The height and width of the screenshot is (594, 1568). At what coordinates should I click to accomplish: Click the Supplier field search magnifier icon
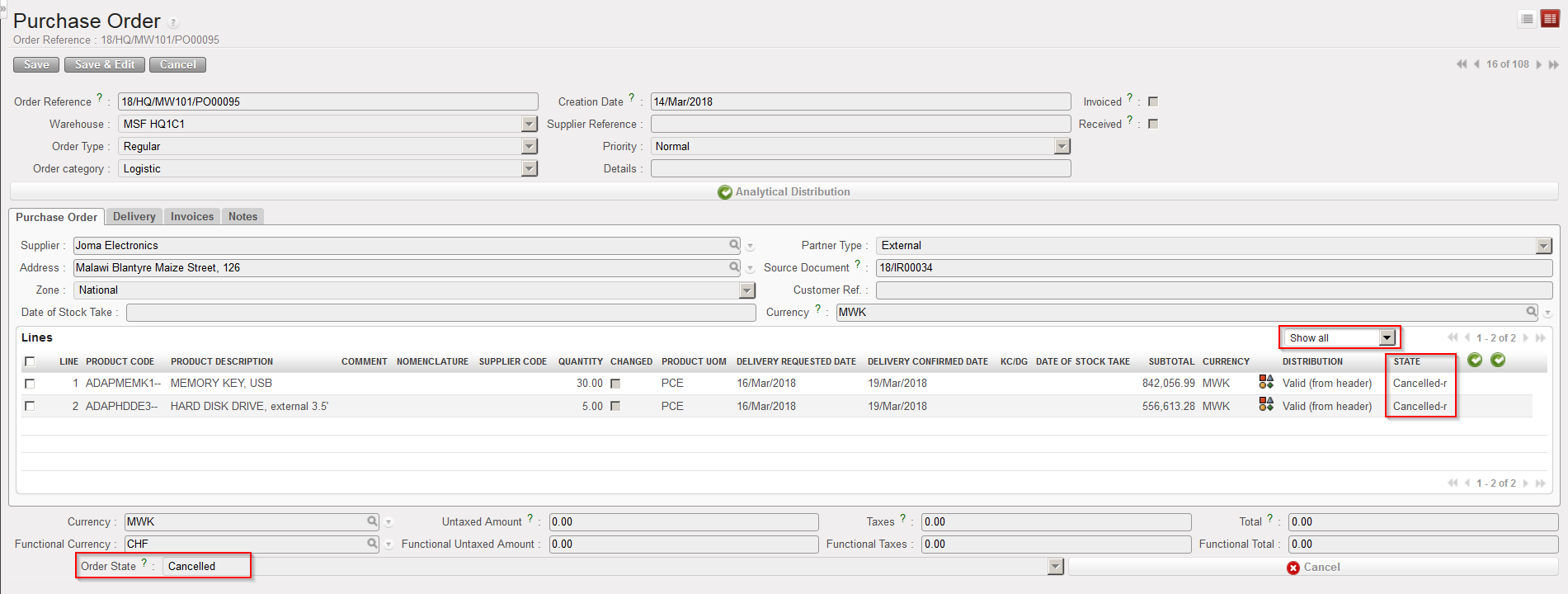click(x=734, y=245)
